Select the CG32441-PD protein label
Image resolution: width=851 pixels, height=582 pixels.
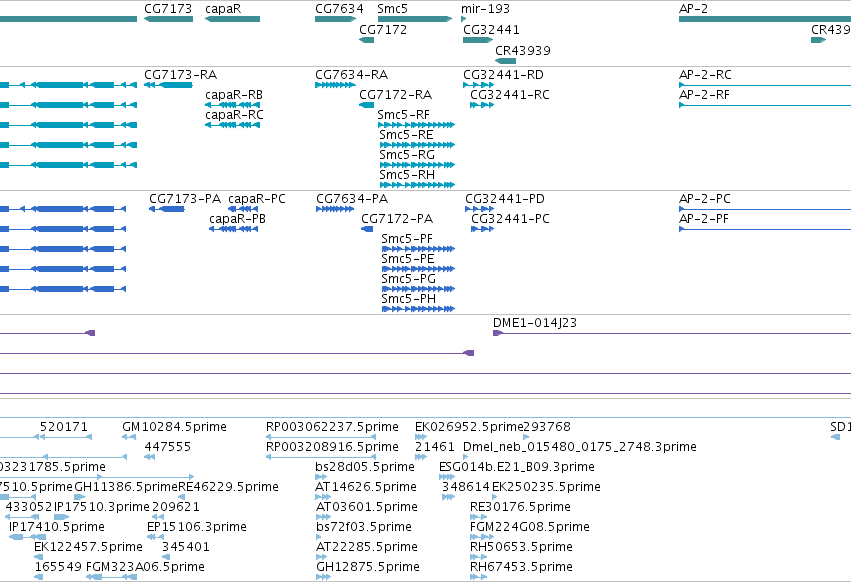tap(505, 199)
